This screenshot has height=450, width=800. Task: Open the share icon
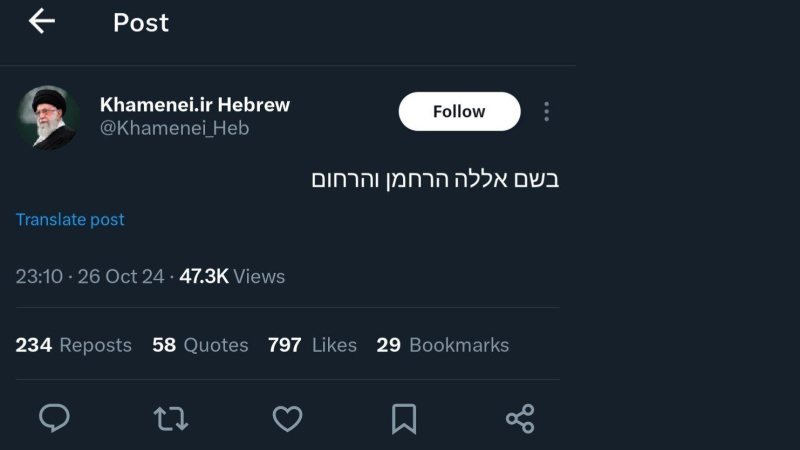tap(520, 418)
